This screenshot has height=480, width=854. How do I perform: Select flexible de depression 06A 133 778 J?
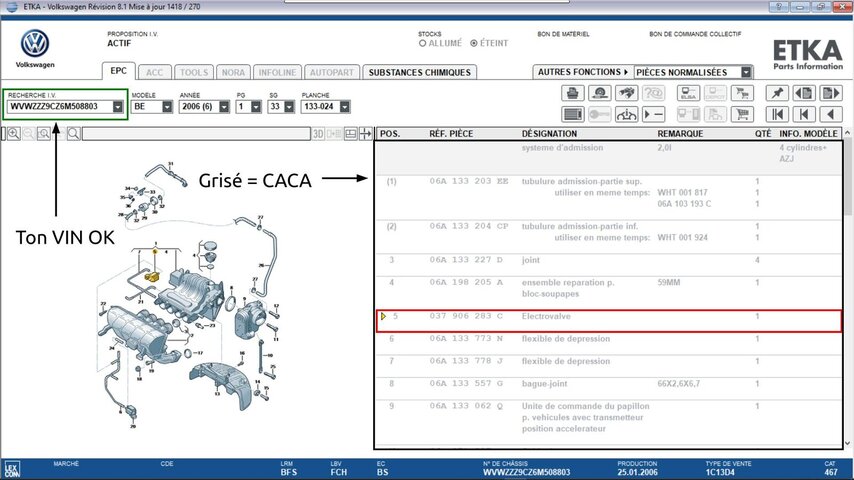(x=609, y=366)
